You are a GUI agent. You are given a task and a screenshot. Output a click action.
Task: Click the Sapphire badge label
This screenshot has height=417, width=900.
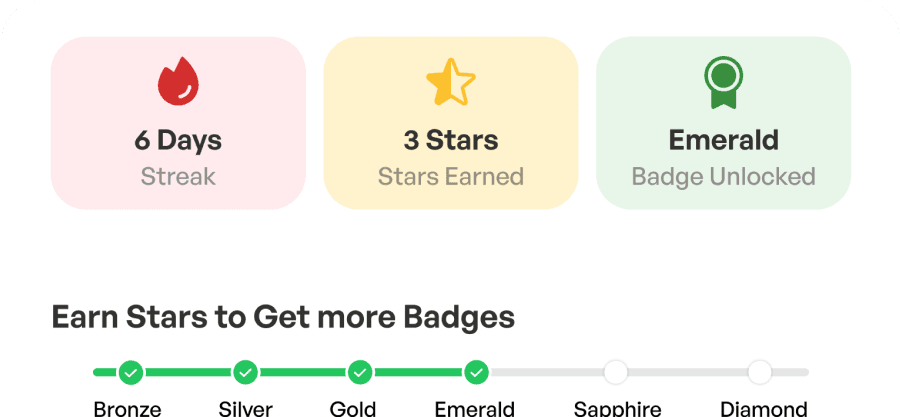[x=617, y=408]
